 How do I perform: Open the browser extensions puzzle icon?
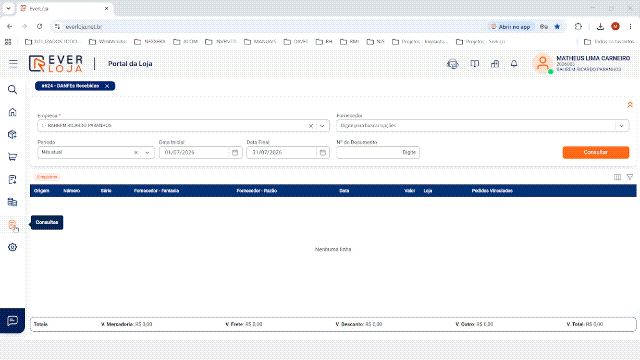point(578,27)
